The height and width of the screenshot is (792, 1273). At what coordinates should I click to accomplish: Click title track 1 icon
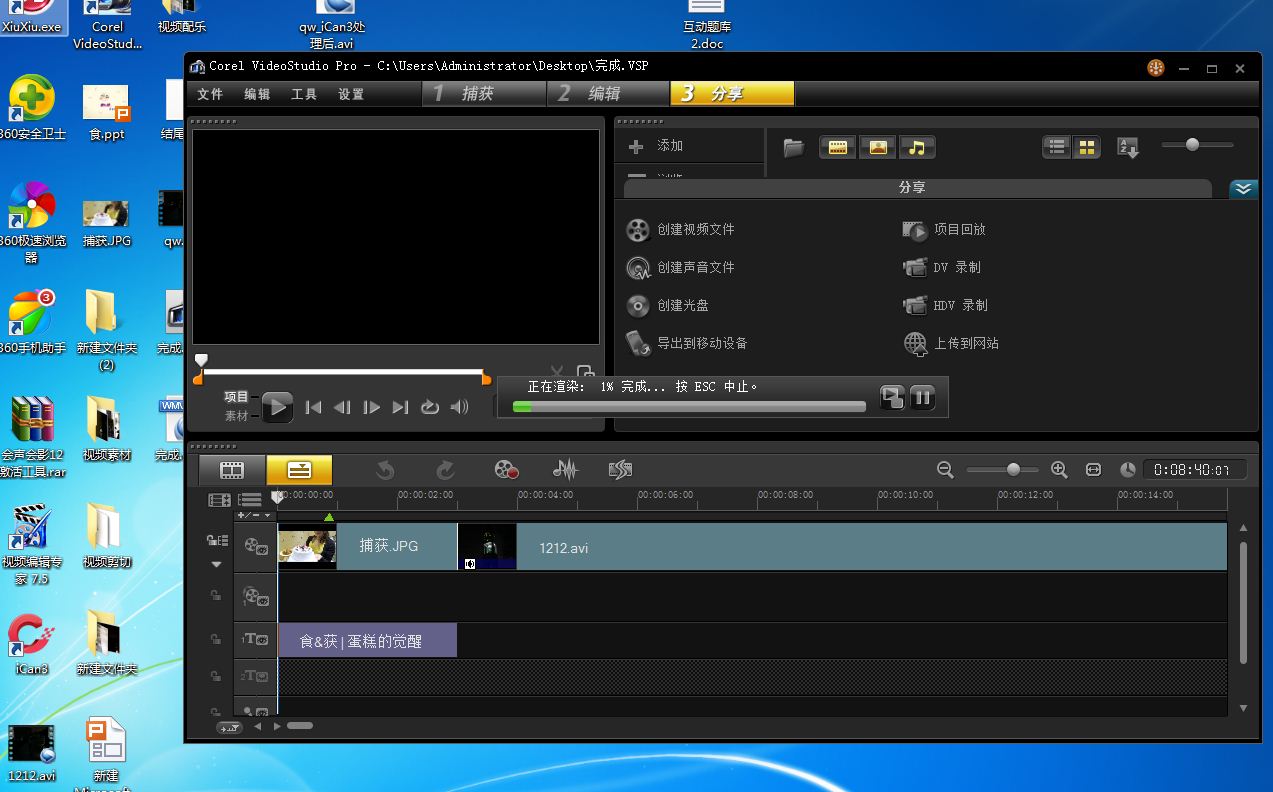(255, 639)
